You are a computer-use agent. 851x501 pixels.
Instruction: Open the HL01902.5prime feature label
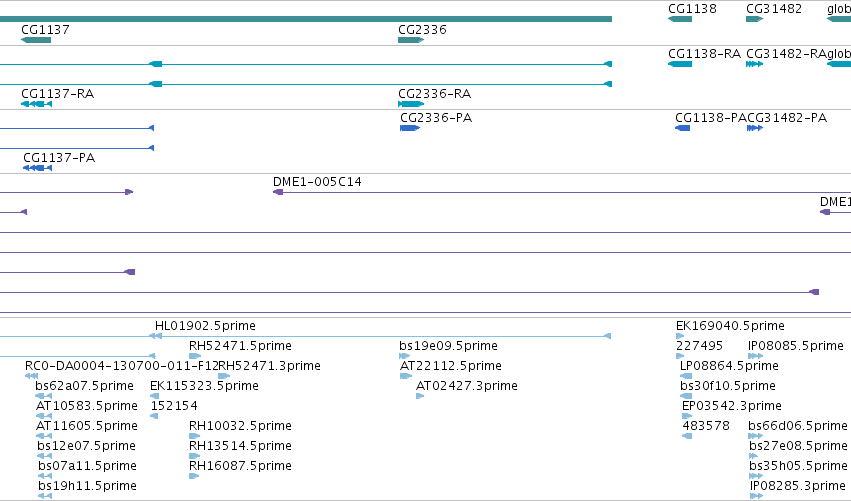(205, 326)
